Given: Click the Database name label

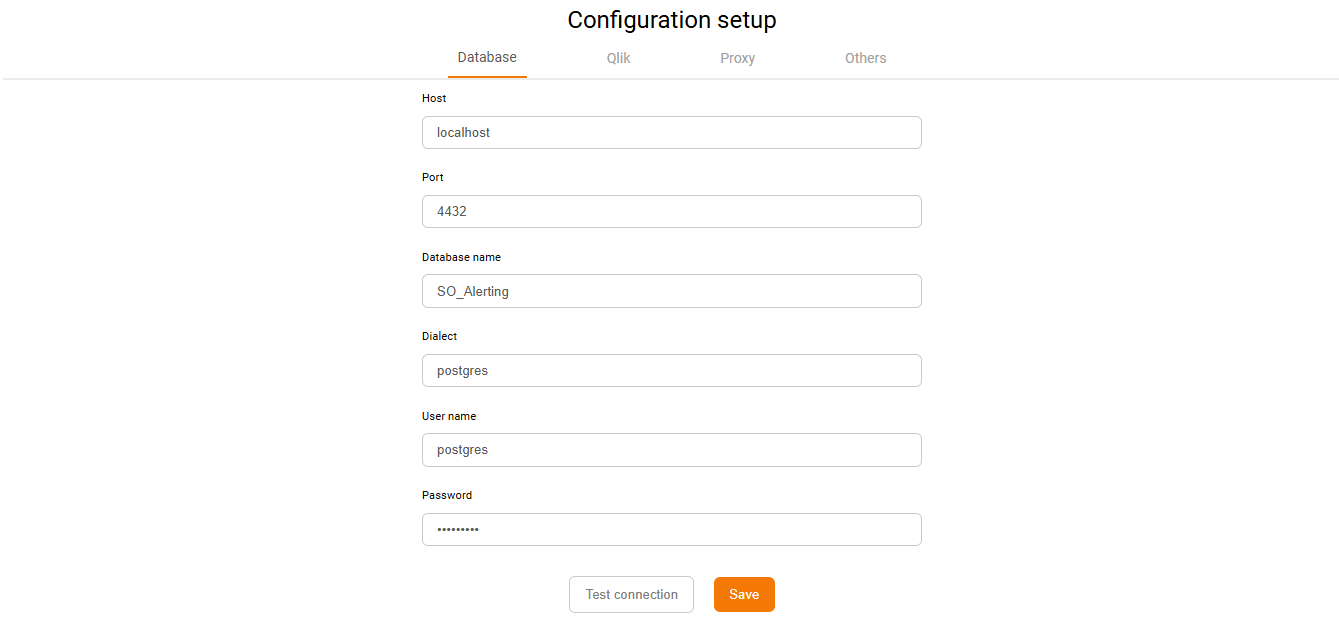Looking at the screenshot, I should [461, 257].
